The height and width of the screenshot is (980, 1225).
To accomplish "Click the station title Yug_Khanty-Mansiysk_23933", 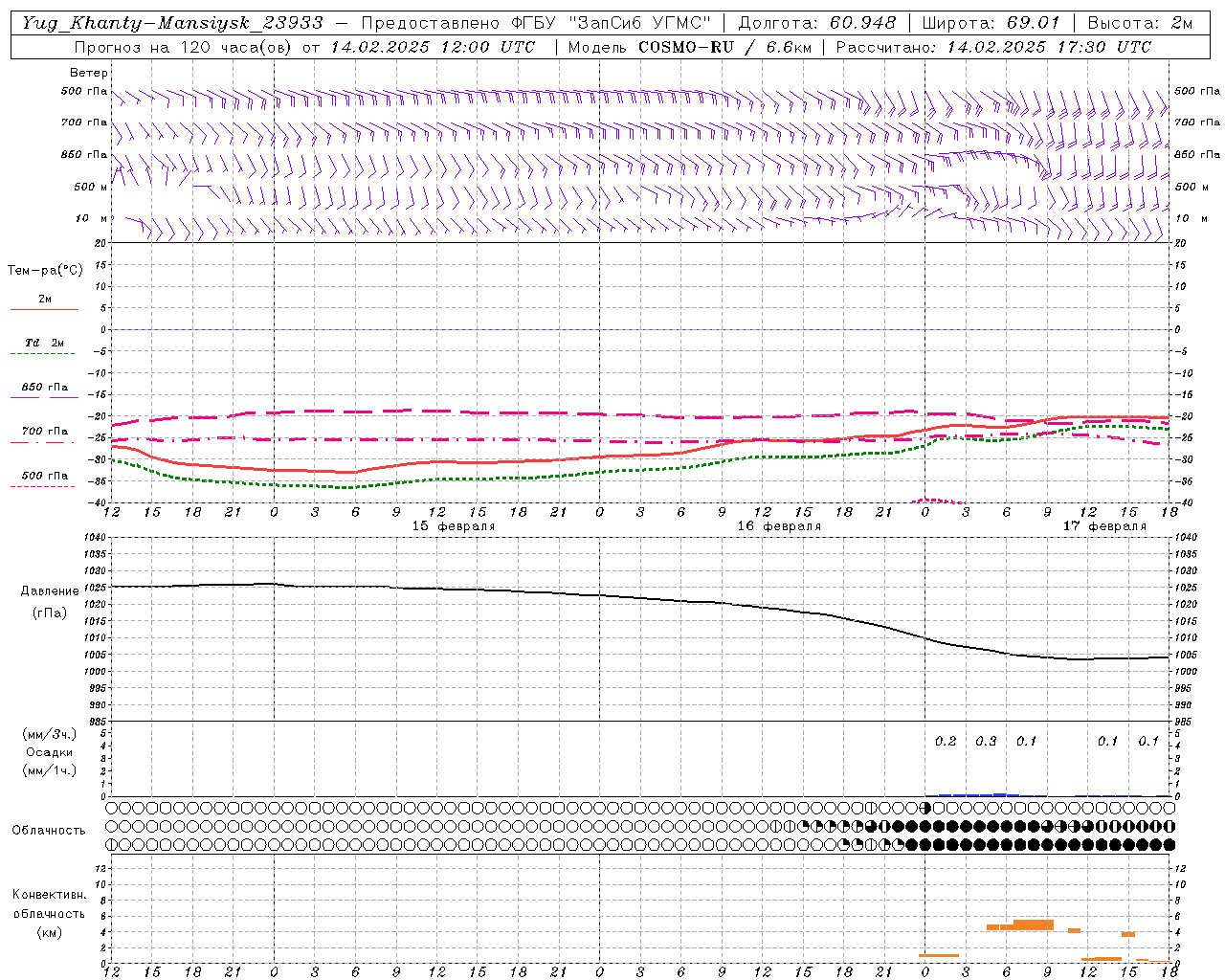I will 172,23.
